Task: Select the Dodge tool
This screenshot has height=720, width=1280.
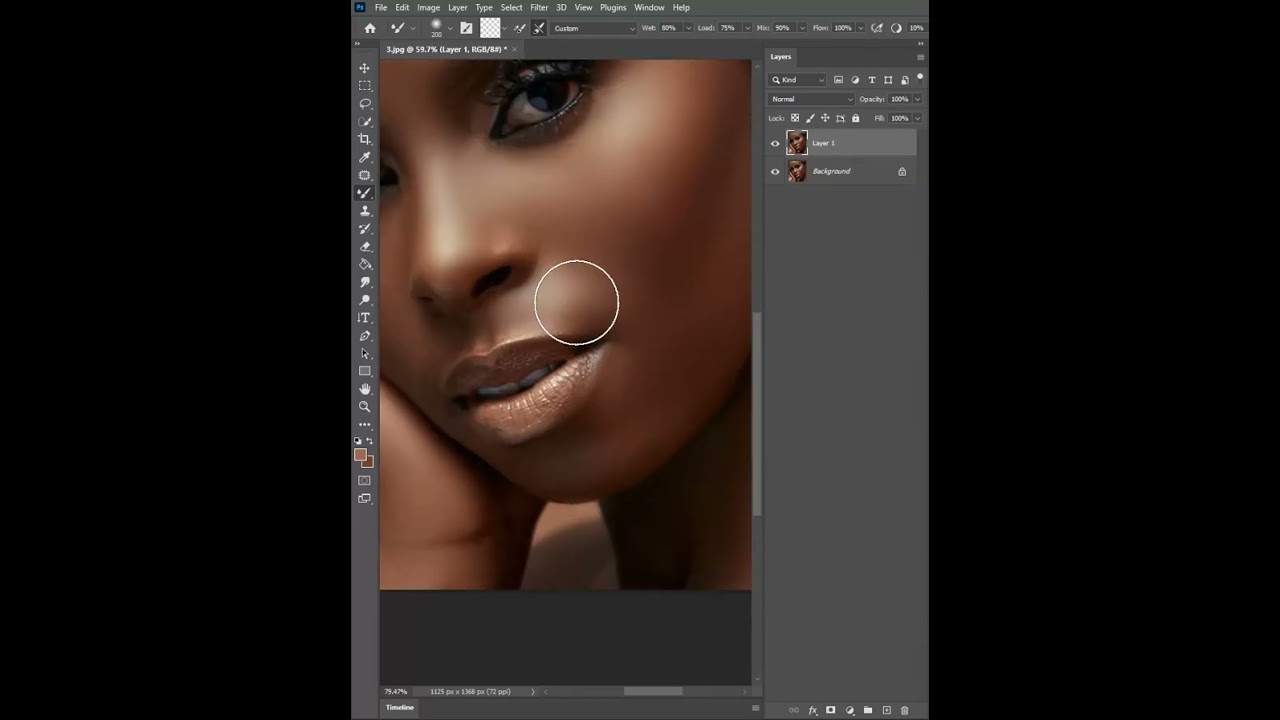Action: click(365, 300)
